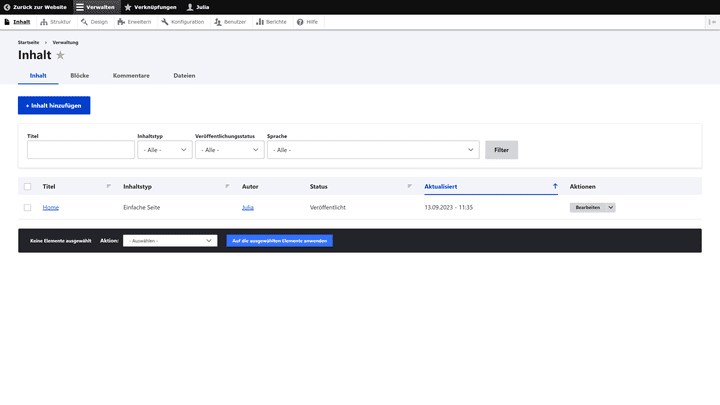Click the Inhalt hinzufügen button
Screen dimensions: 720x405
pos(54,105)
